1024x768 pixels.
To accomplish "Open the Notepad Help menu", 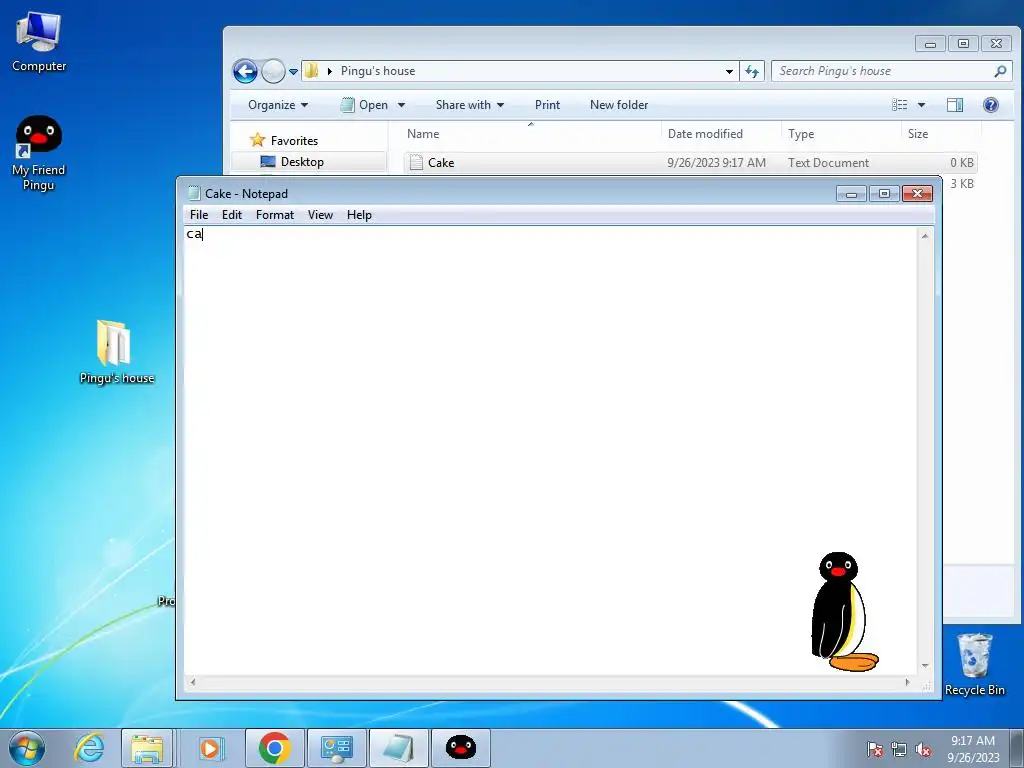I will coord(359,215).
